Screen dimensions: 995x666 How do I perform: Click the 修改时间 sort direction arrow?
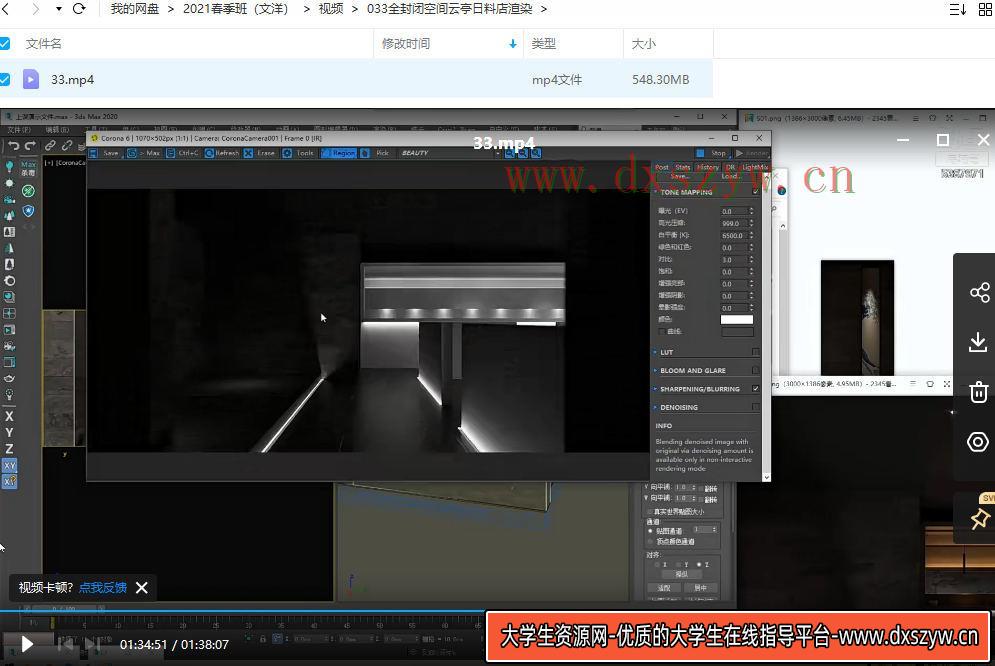pyautogui.click(x=513, y=44)
